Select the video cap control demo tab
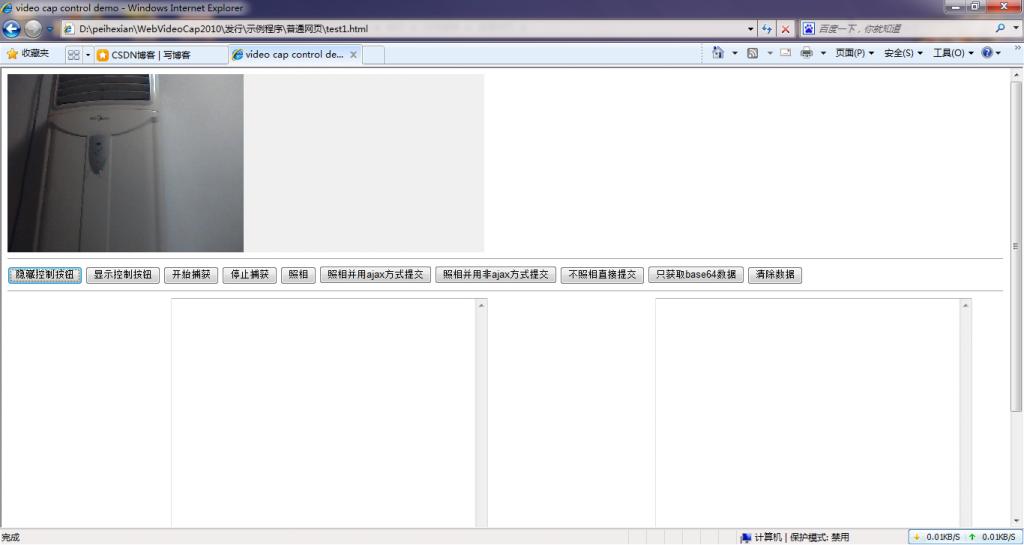This screenshot has width=1024, height=545. pos(288,55)
